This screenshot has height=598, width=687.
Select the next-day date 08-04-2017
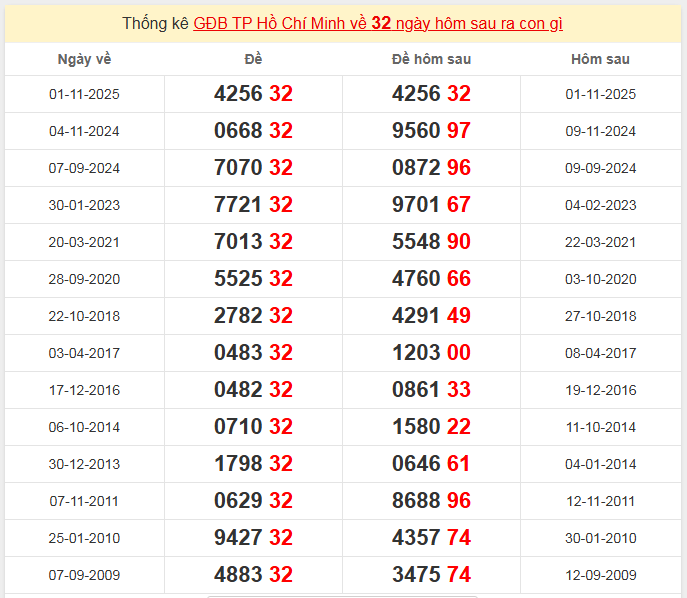(600, 353)
